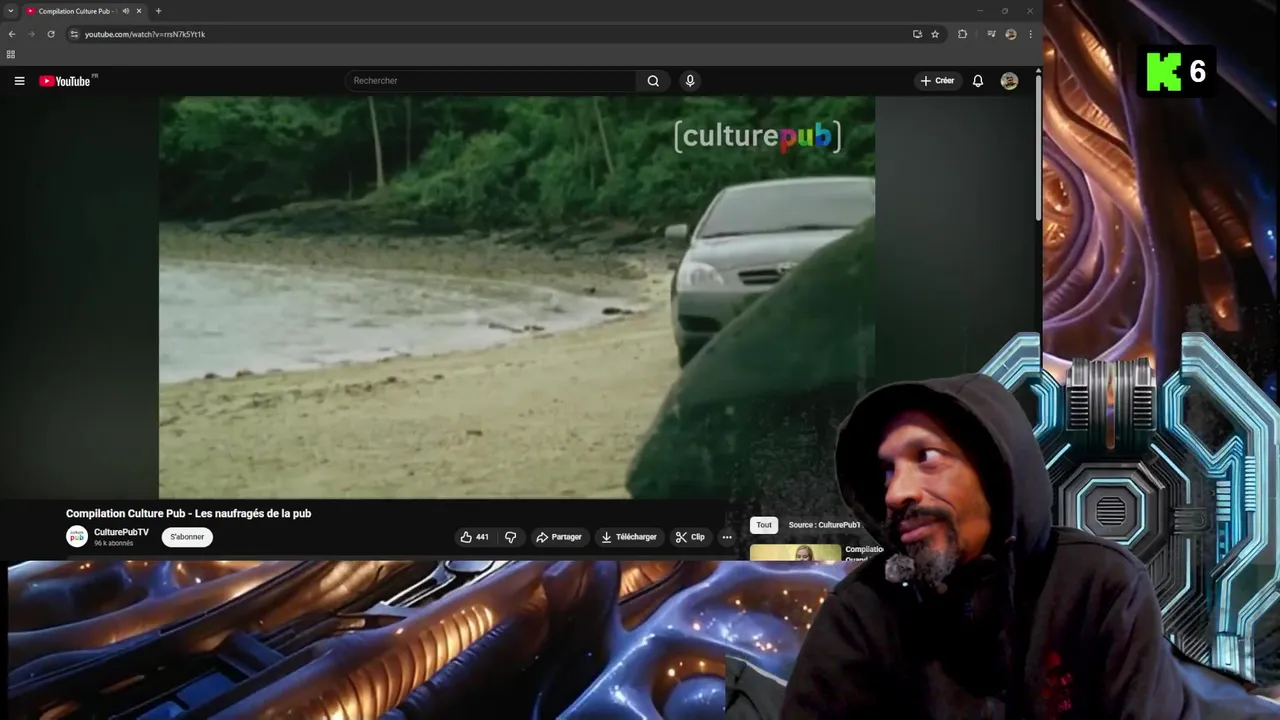Viewport: 1280px width, 720px height.
Task: Open a new browser tab
Action: (158, 11)
